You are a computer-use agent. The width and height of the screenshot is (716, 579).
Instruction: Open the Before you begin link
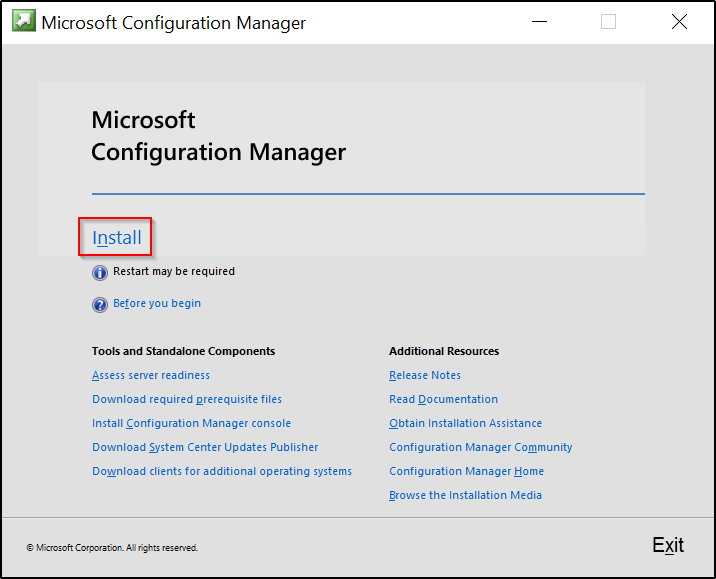pyautogui.click(x=157, y=303)
